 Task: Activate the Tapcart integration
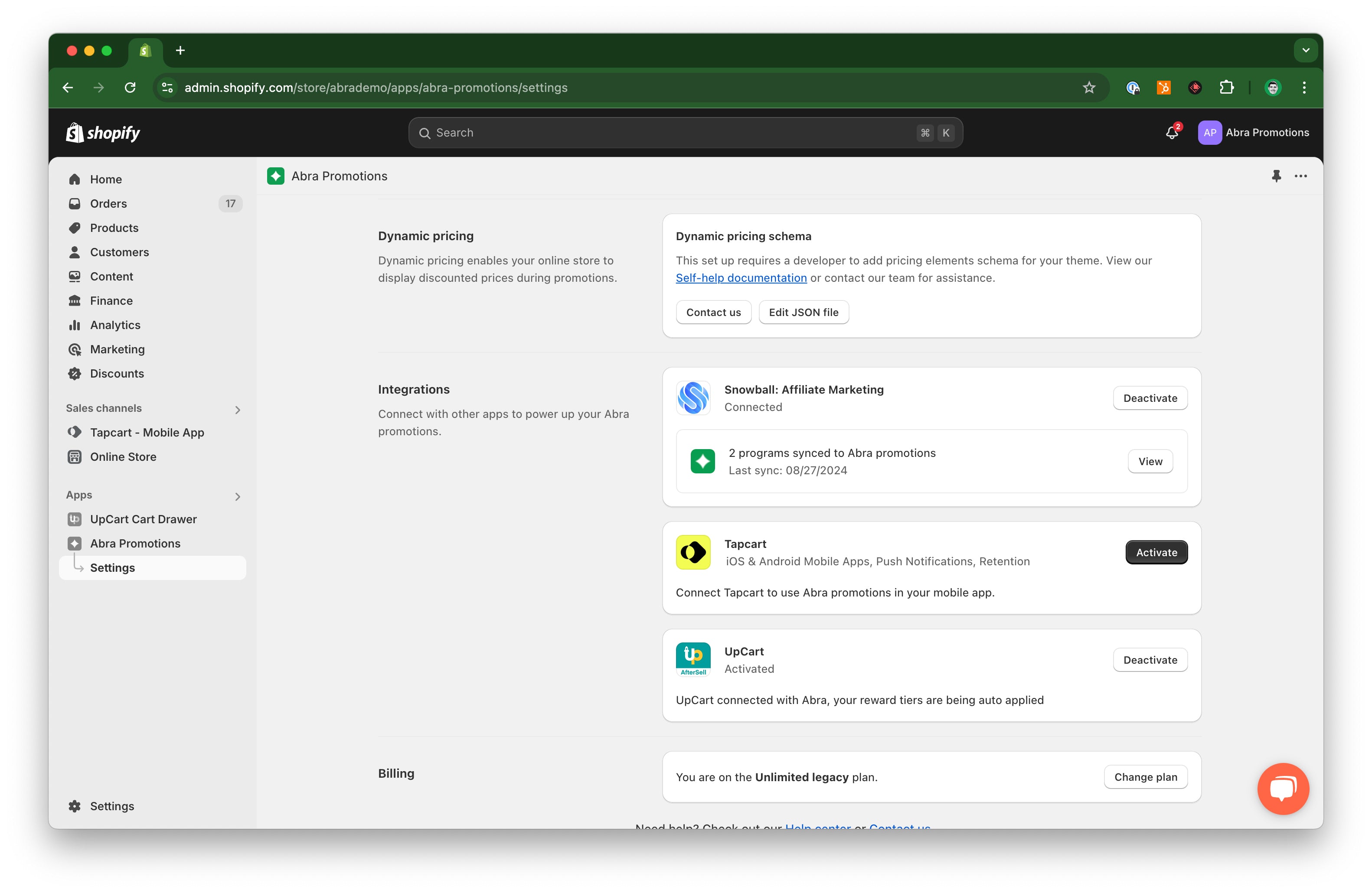click(1156, 553)
